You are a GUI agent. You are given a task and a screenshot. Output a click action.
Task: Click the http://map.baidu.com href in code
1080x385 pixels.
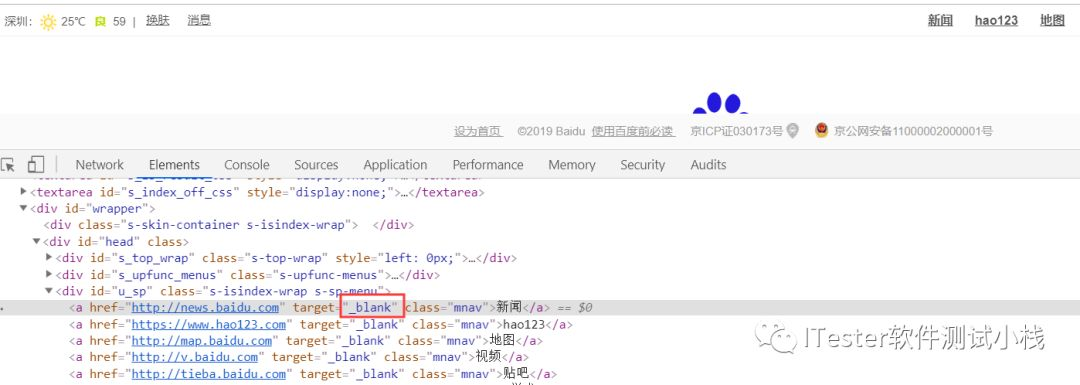pos(202,340)
